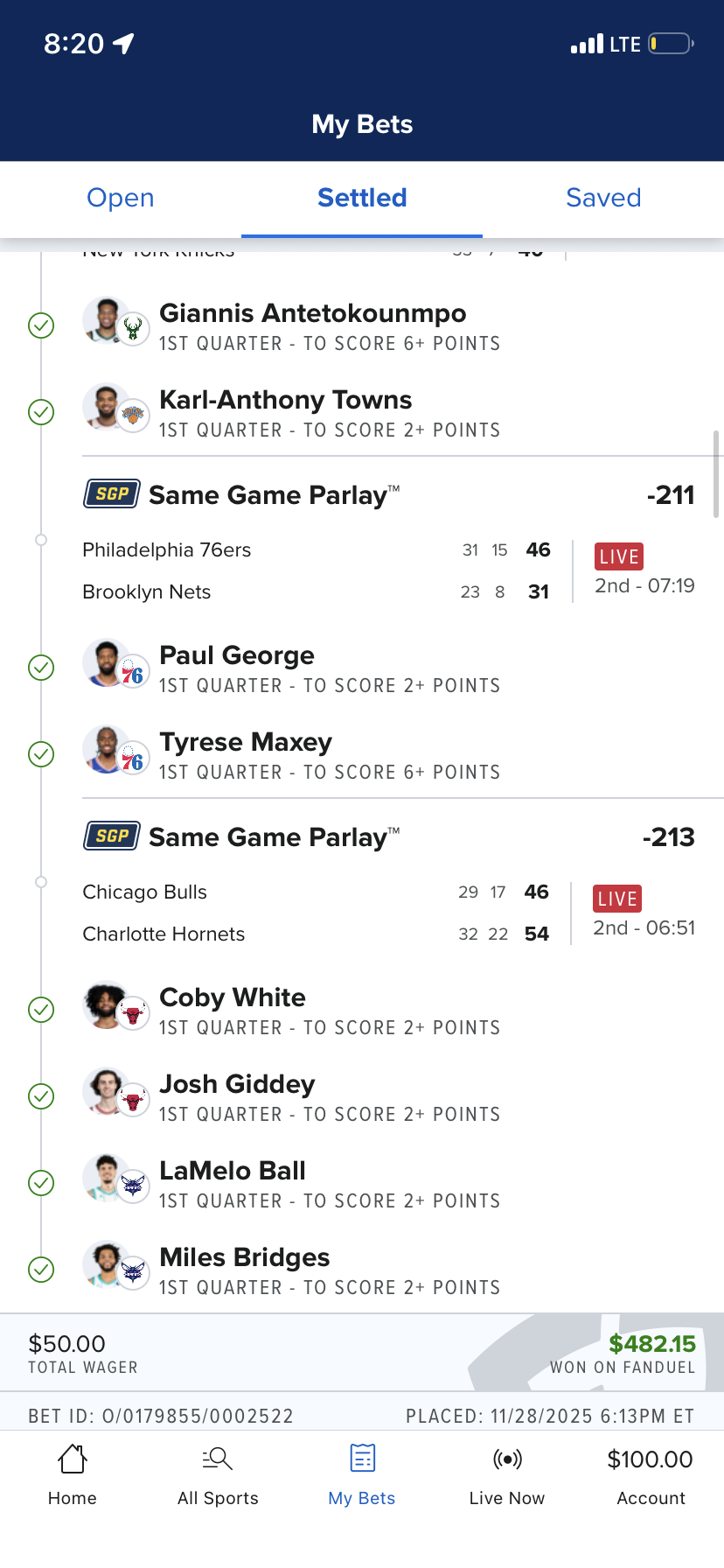
Task: Tap green checkmark beside Miles Bridges
Action: (x=41, y=1269)
